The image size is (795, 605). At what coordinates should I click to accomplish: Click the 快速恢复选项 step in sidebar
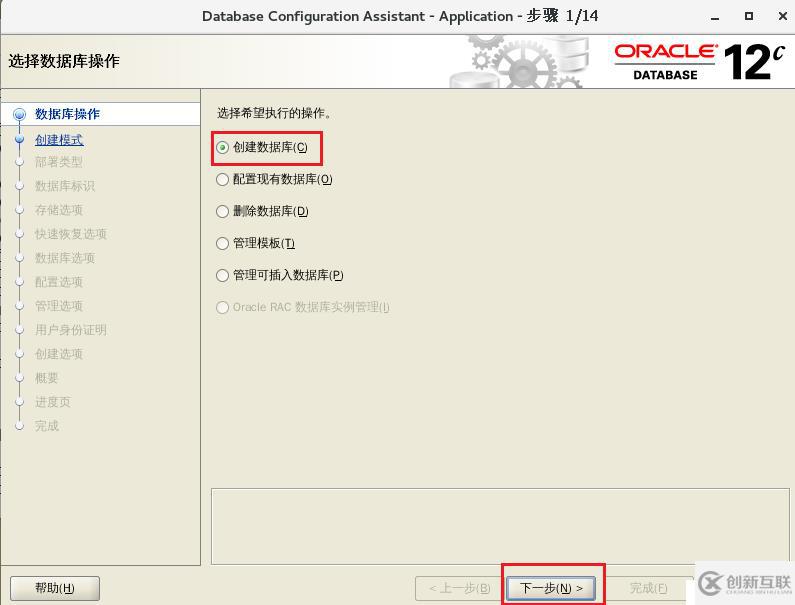(70, 234)
